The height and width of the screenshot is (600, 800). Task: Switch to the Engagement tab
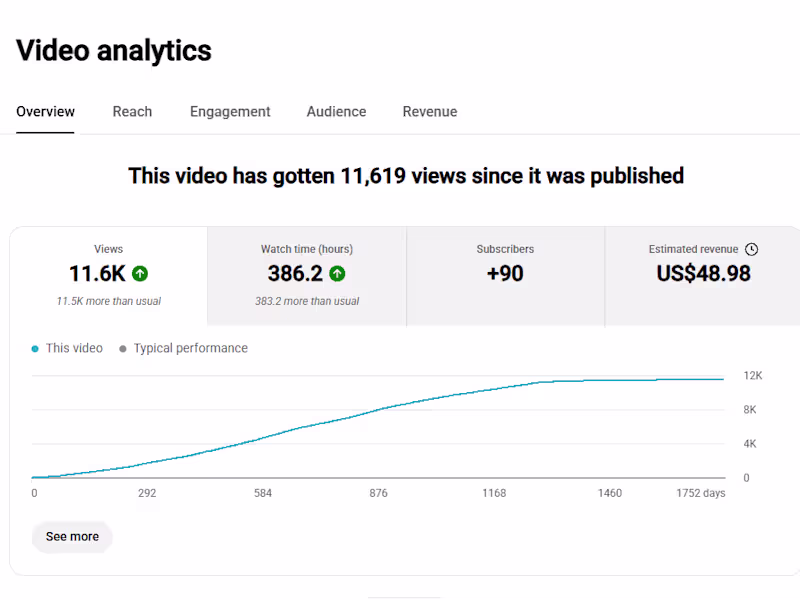(x=230, y=112)
